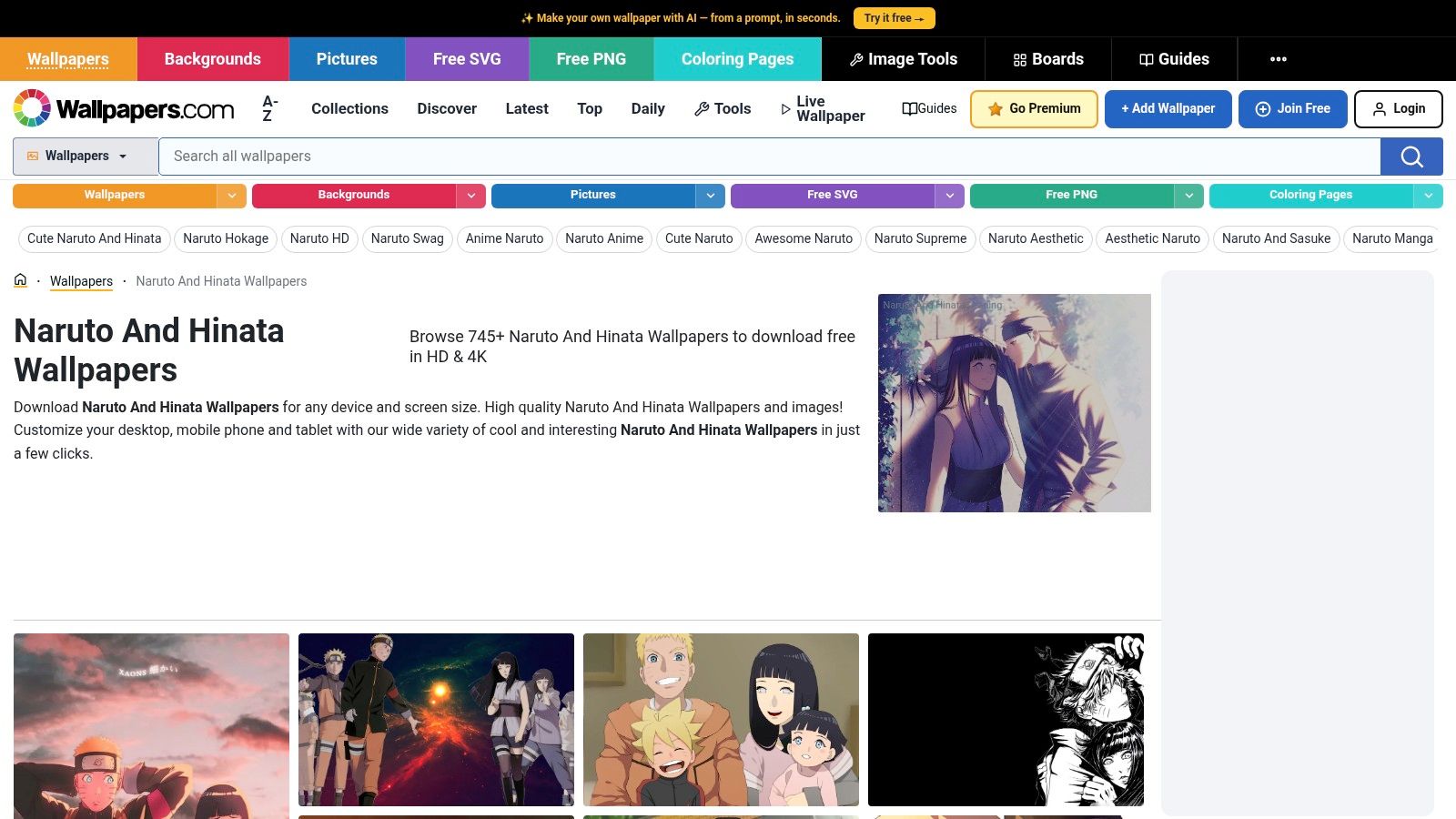Click the Try it free button
The height and width of the screenshot is (819, 1456).
894,18
